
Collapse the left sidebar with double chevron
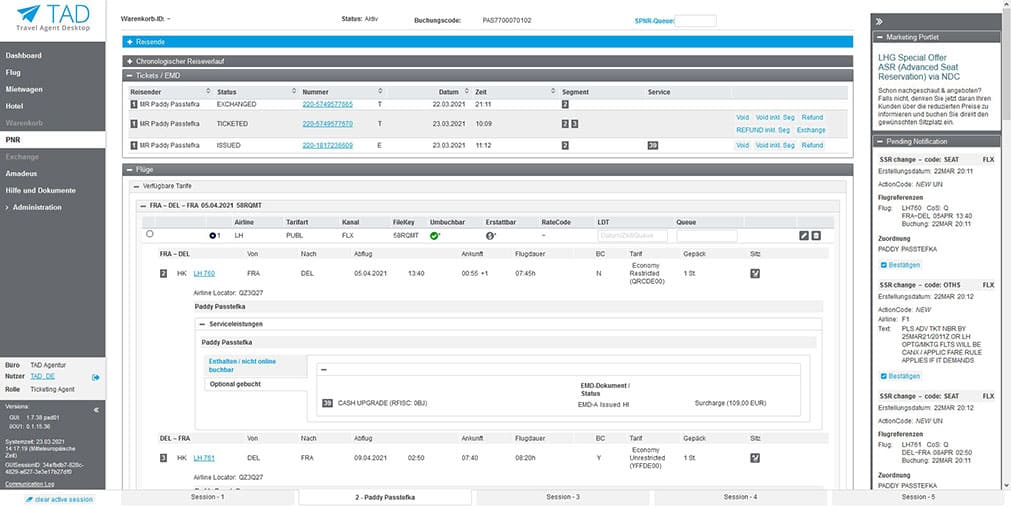click(x=96, y=409)
